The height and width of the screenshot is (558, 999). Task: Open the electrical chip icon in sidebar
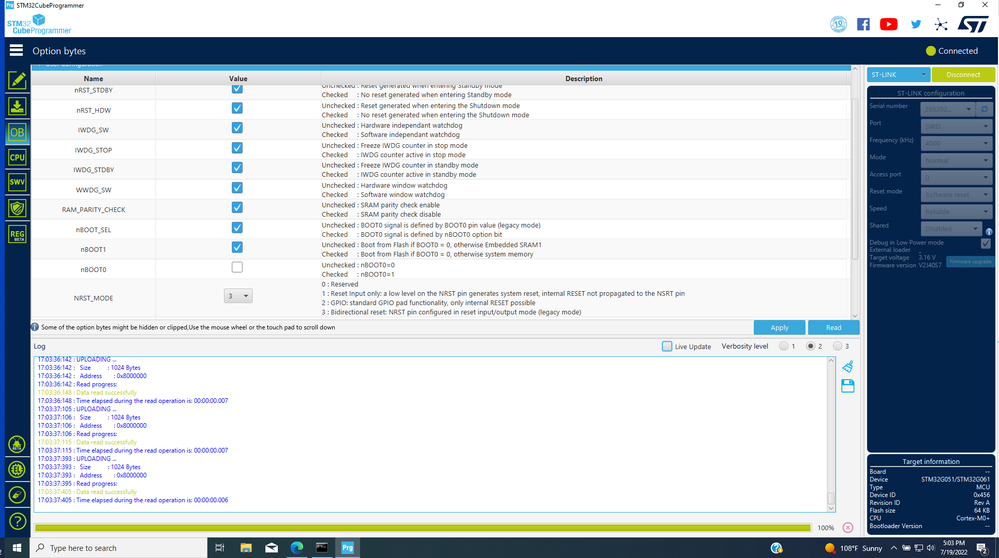click(17, 469)
